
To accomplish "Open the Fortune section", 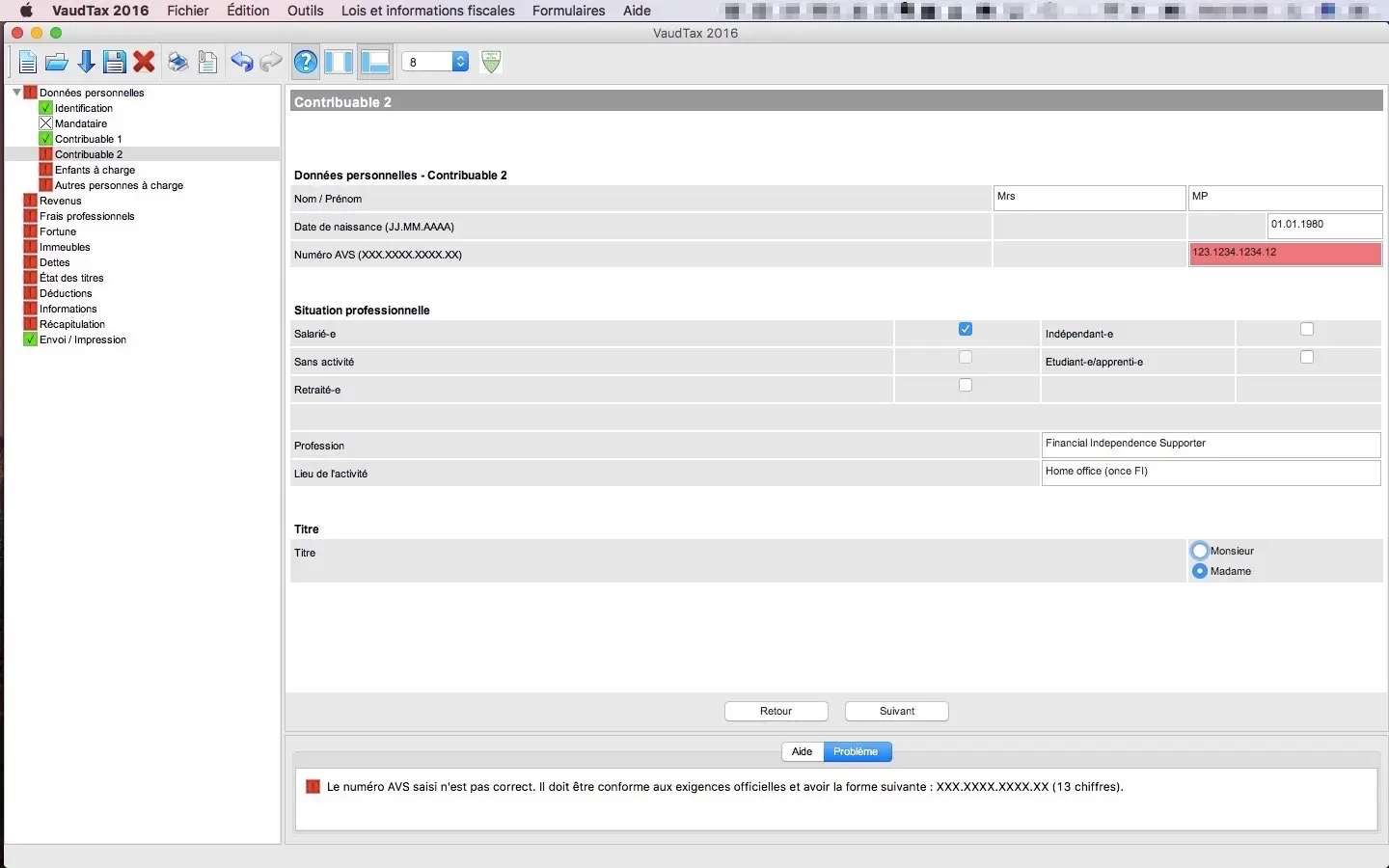I will click(x=58, y=231).
